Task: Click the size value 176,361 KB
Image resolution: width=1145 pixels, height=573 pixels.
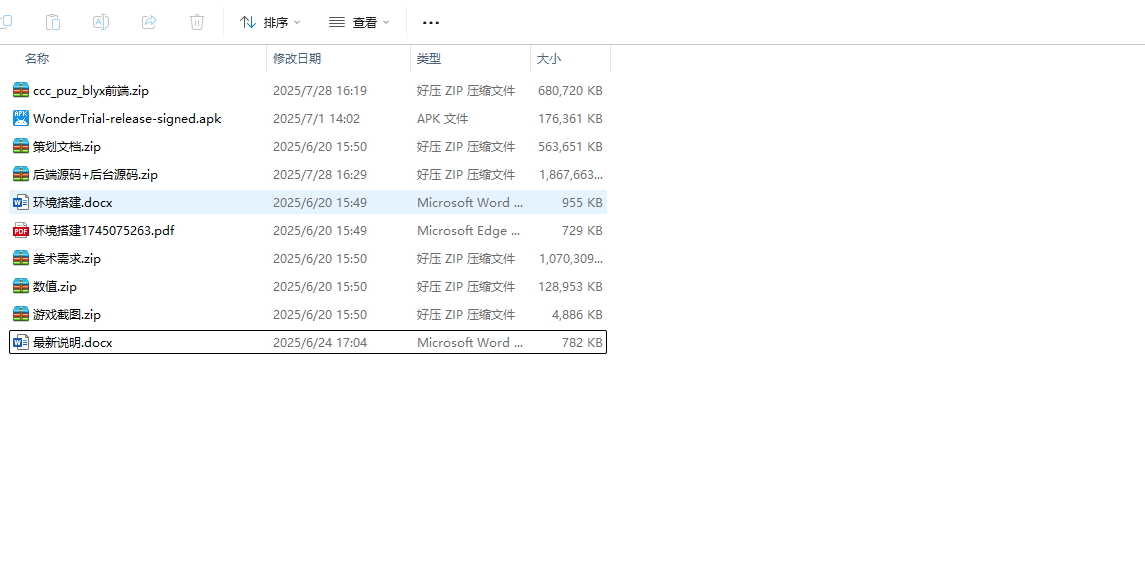Action: pyautogui.click(x=570, y=118)
